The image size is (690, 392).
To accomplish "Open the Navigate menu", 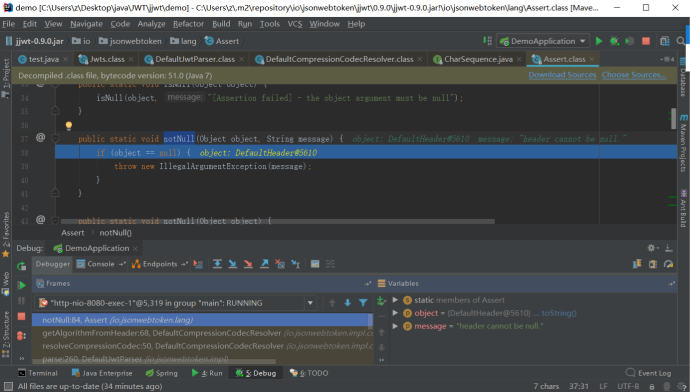I will [86, 24].
